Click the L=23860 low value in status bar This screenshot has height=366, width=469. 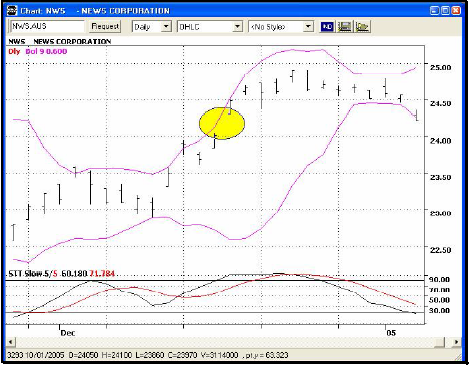(x=149, y=355)
